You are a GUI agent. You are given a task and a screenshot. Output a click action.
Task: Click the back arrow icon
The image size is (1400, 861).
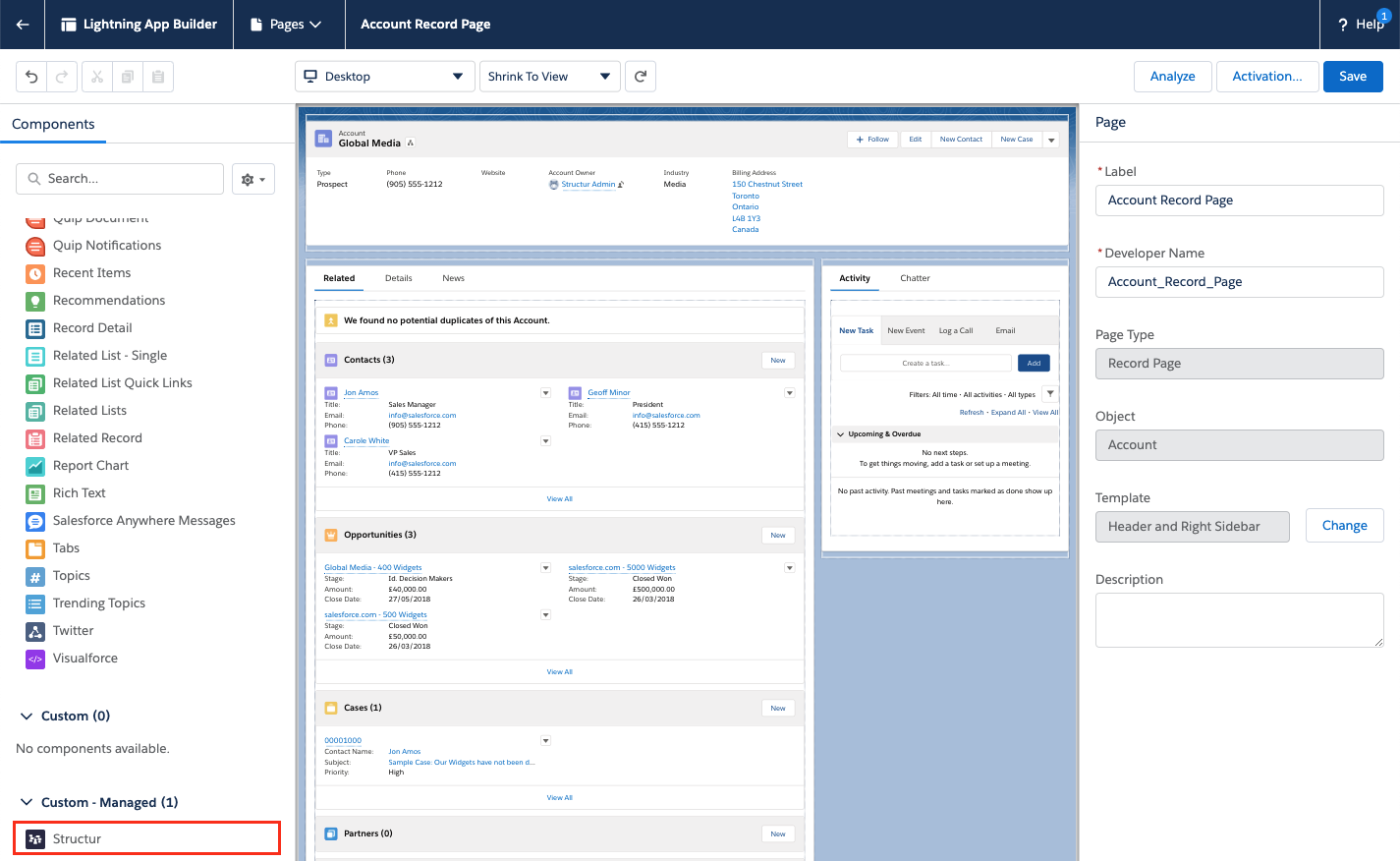click(22, 25)
